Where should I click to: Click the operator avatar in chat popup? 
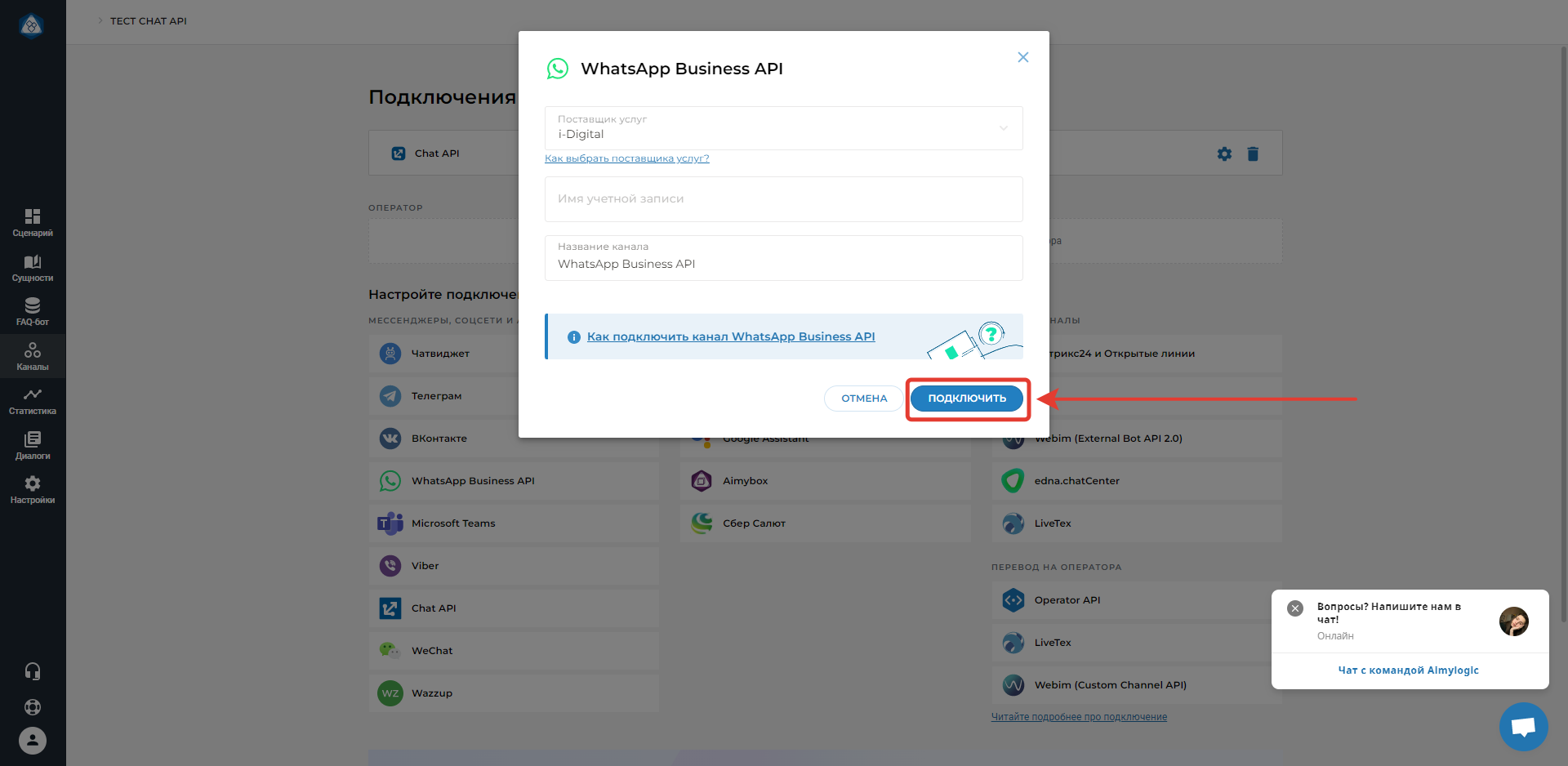click(1514, 621)
